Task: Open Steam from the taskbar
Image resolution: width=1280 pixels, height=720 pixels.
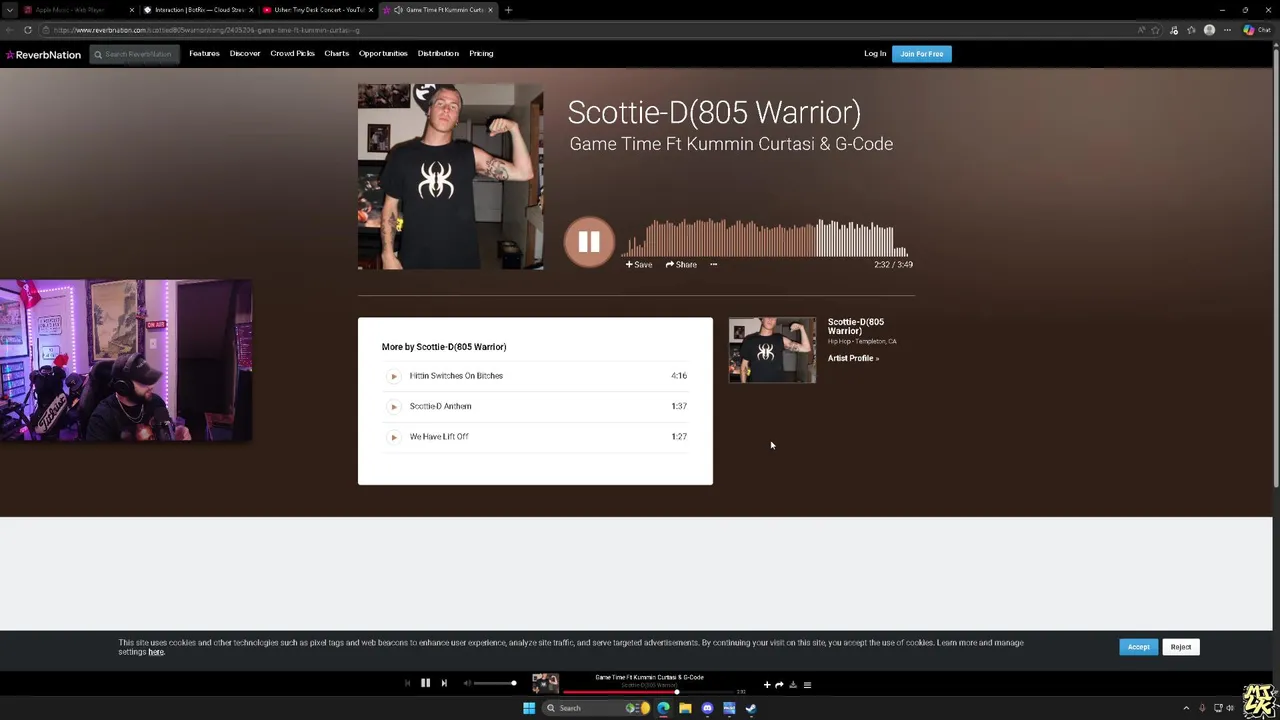Action: pyautogui.click(x=751, y=708)
